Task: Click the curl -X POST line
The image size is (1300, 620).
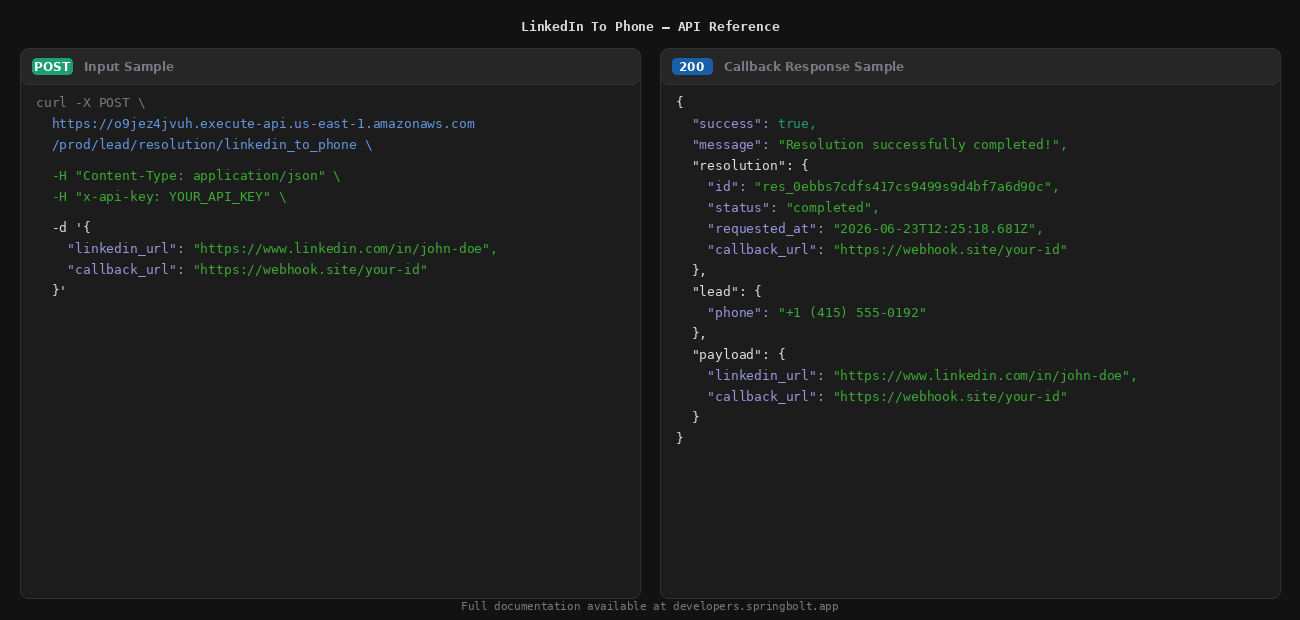Action: click(91, 103)
